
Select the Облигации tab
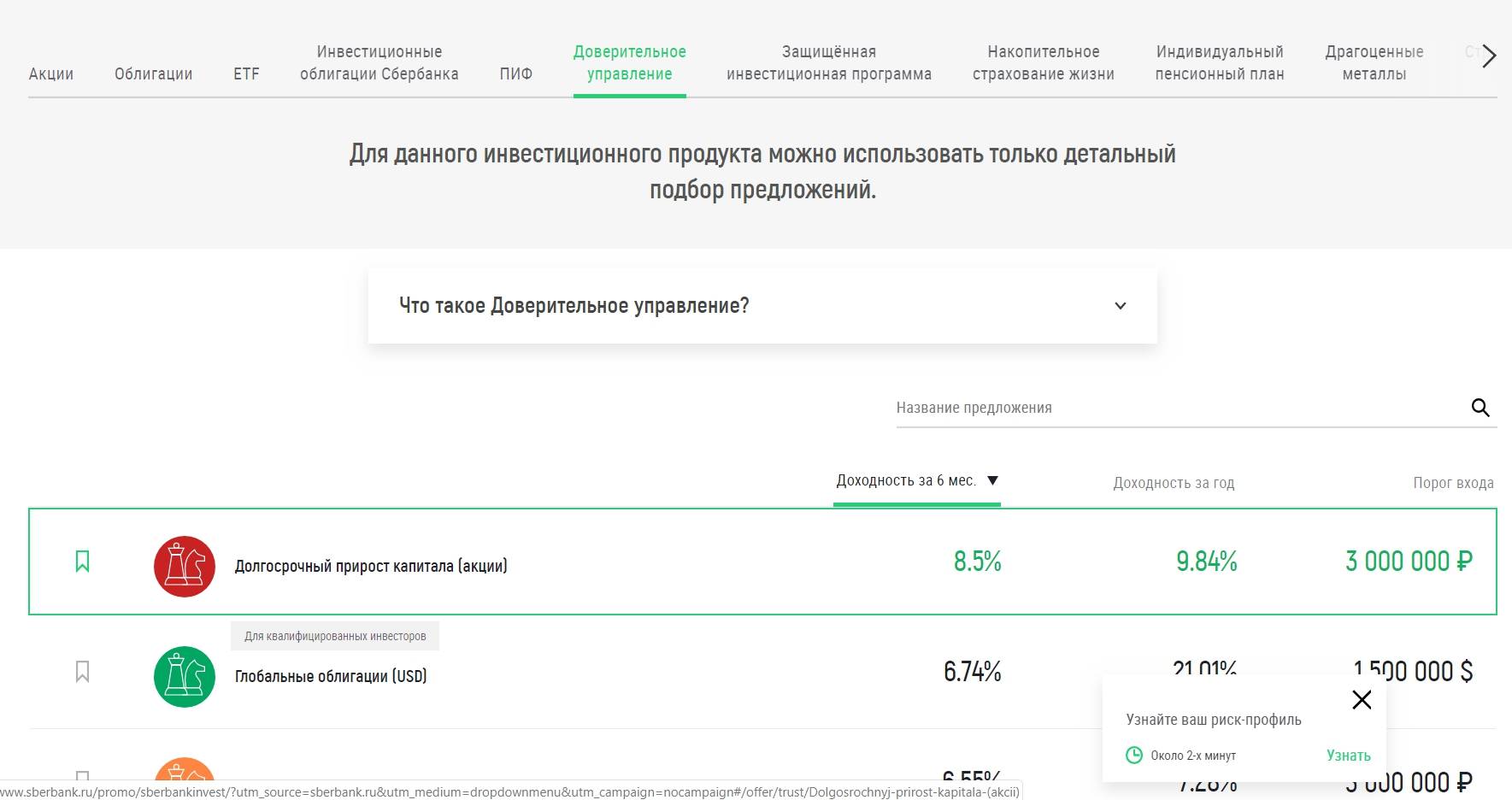(x=154, y=74)
